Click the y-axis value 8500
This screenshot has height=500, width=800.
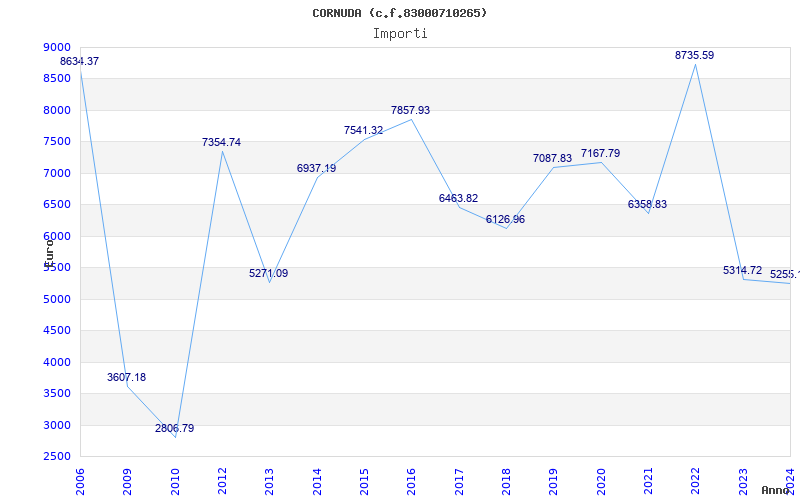[x=57, y=79]
